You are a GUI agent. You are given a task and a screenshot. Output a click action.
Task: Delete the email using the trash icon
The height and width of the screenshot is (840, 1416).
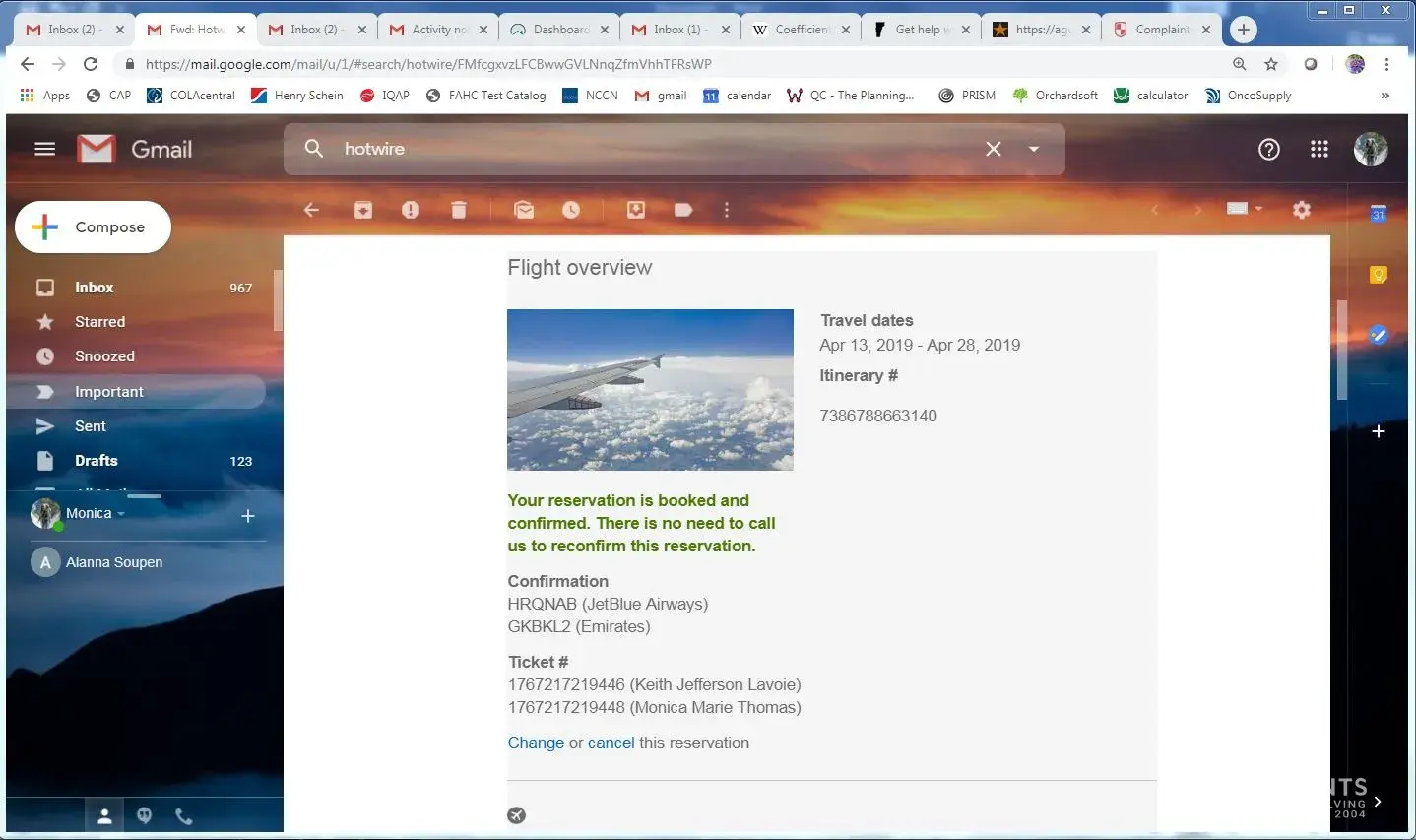pyautogui.click(x=459, y=210)
